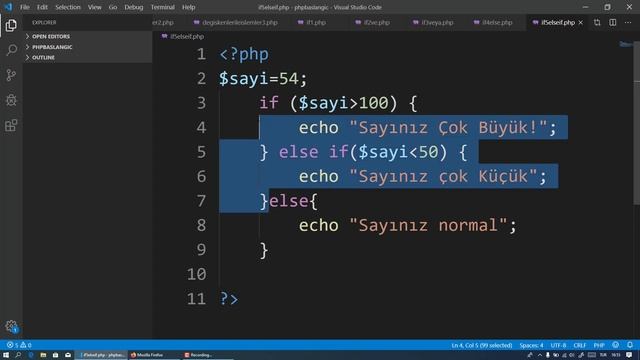Switch to the if1.php tab
Viewport: 640px width, 360px height.
tap(312, 22)
